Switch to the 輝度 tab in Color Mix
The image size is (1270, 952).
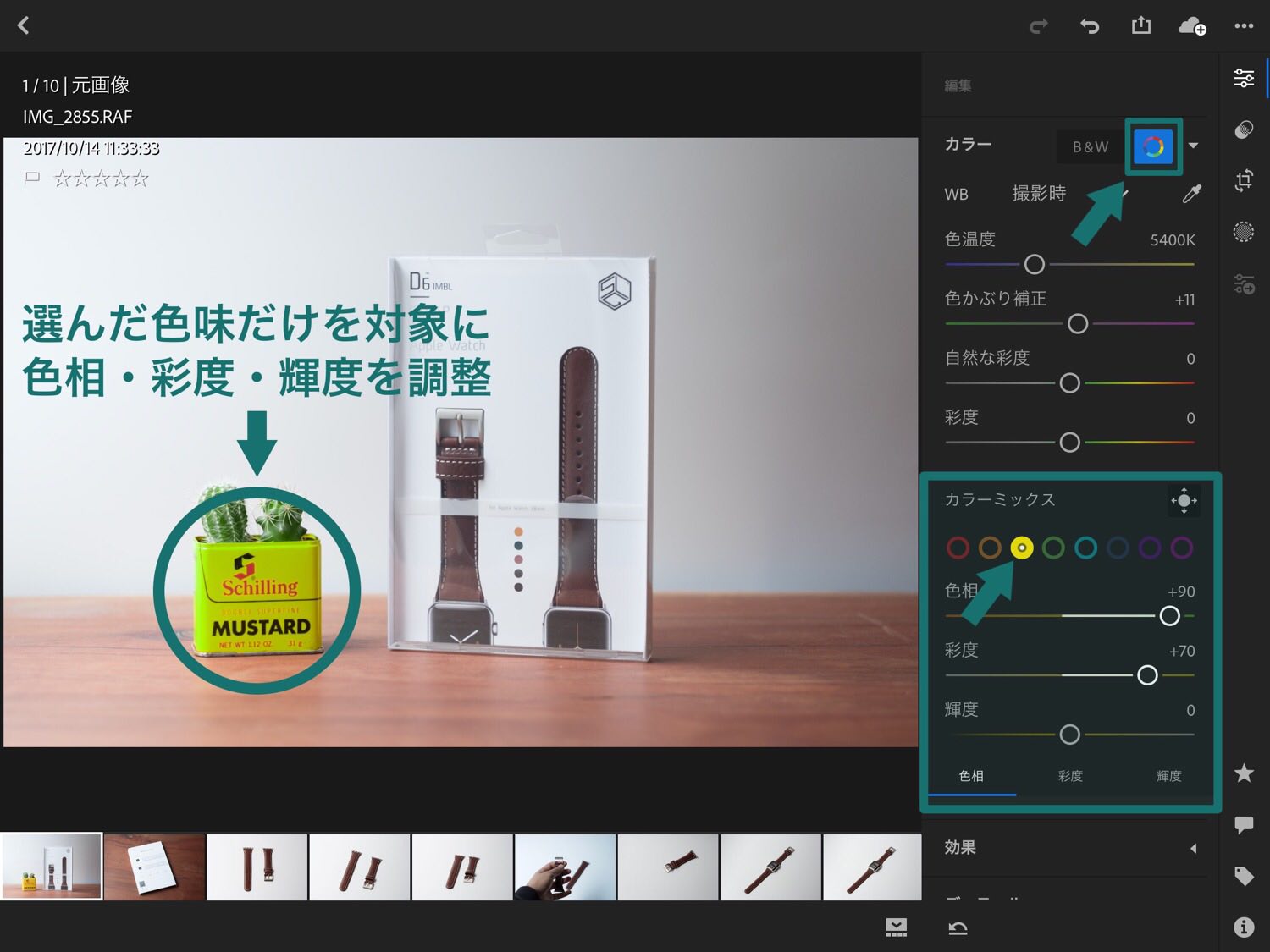click(1168, 776)
